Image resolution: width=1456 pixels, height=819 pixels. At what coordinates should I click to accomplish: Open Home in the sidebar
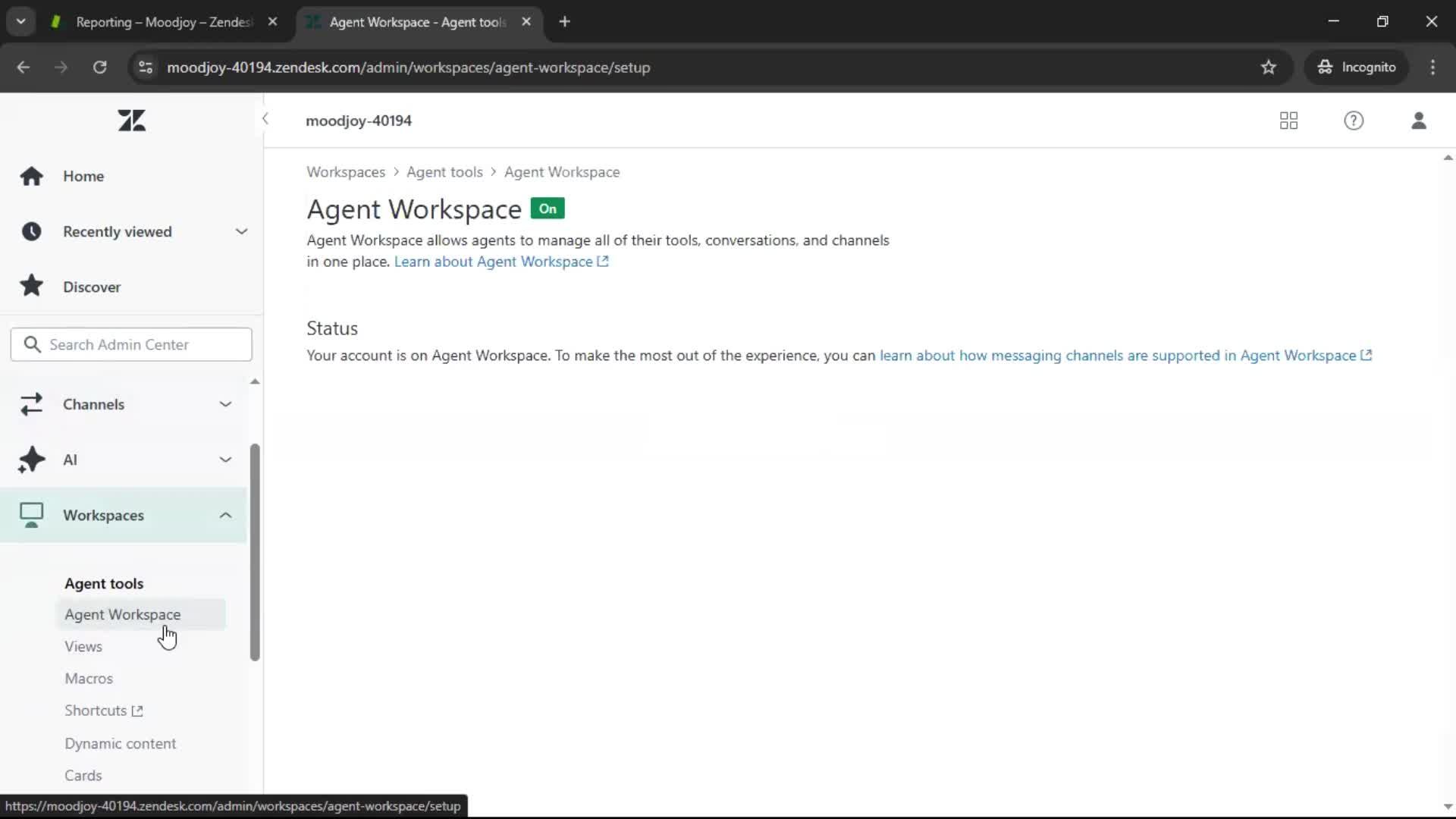pyautogui.click(x=83, y=176)
